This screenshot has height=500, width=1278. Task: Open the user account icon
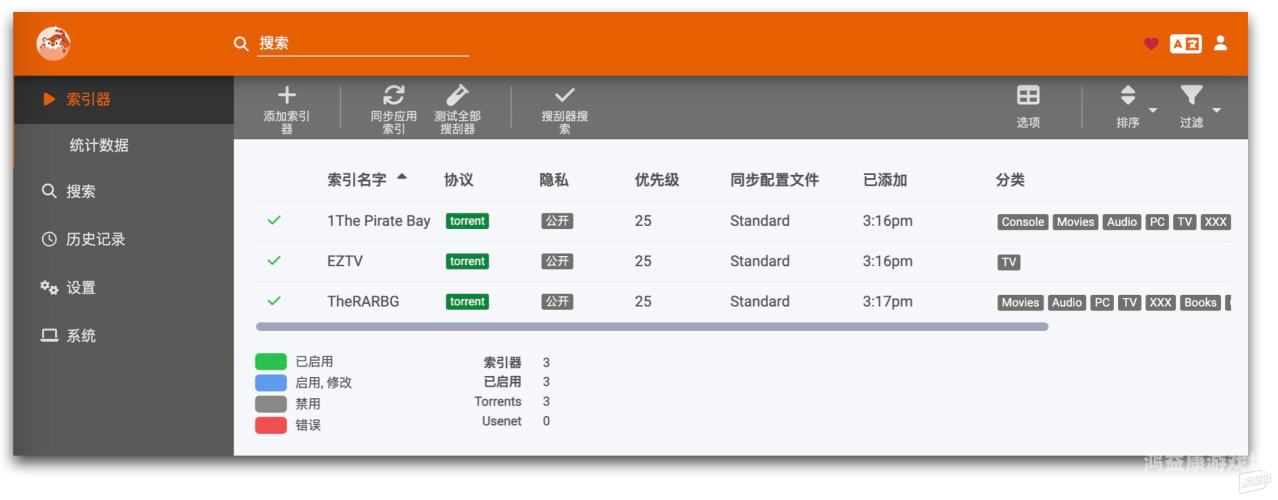[x=1220, y=44]
